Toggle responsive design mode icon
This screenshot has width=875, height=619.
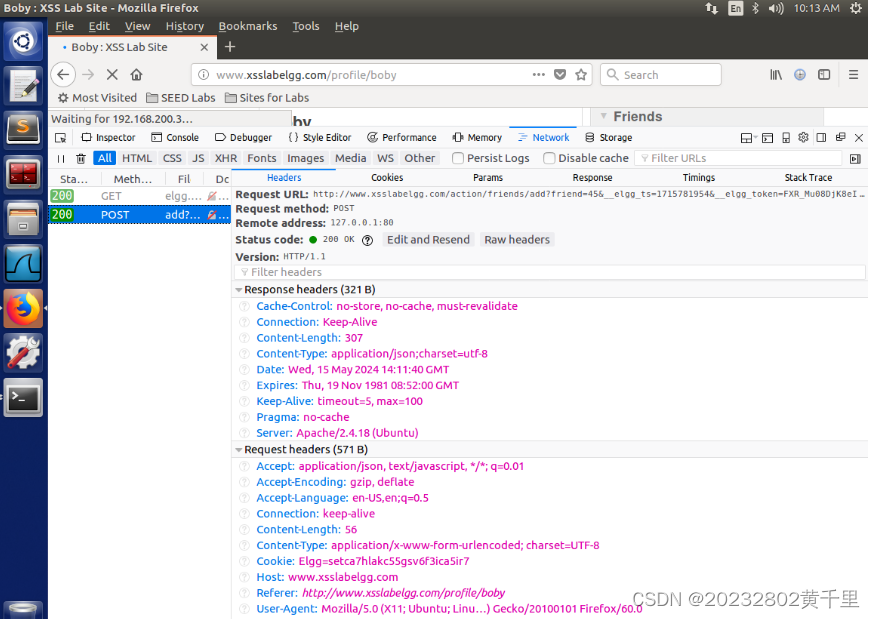[x=786, y=137]
